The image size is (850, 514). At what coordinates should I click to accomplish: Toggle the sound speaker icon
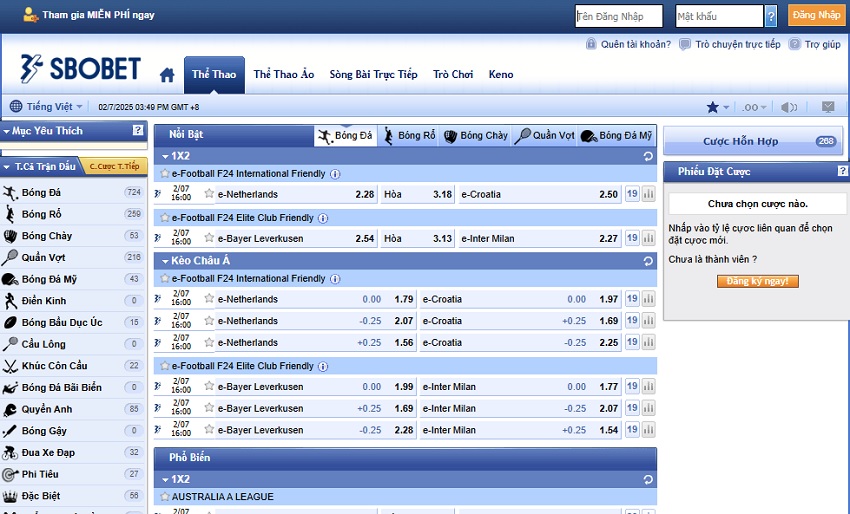pos(788,107)
